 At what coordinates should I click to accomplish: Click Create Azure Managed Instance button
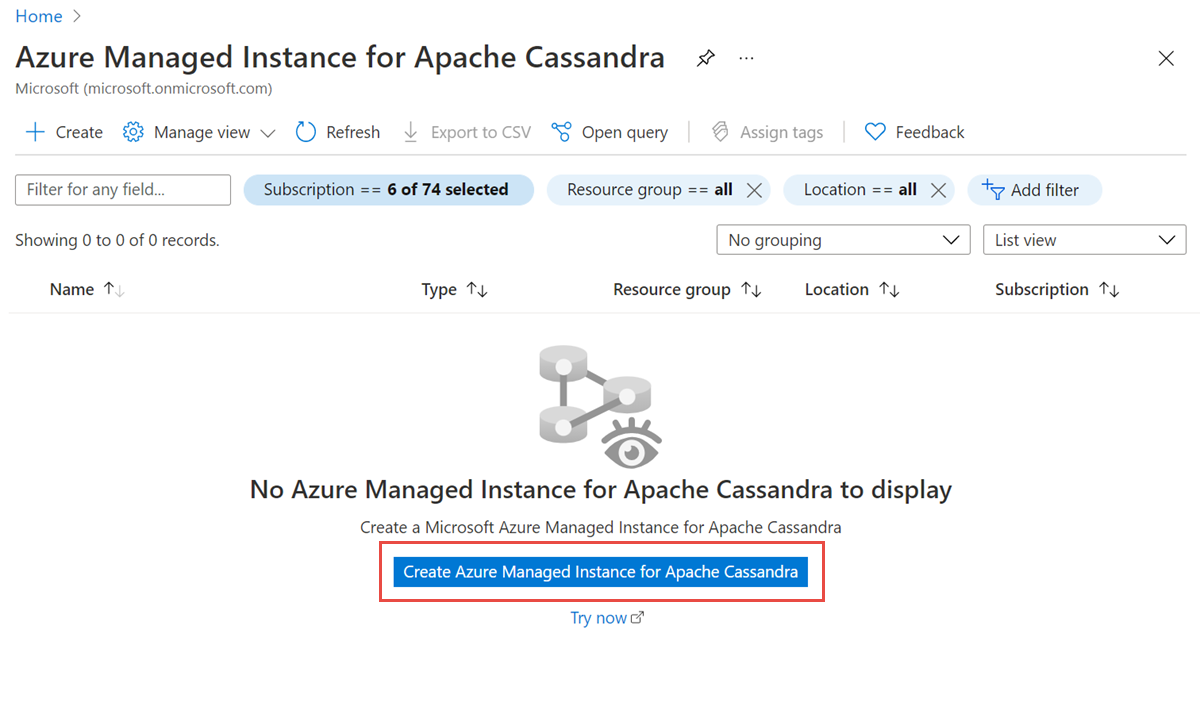click(x=600, y=572)
